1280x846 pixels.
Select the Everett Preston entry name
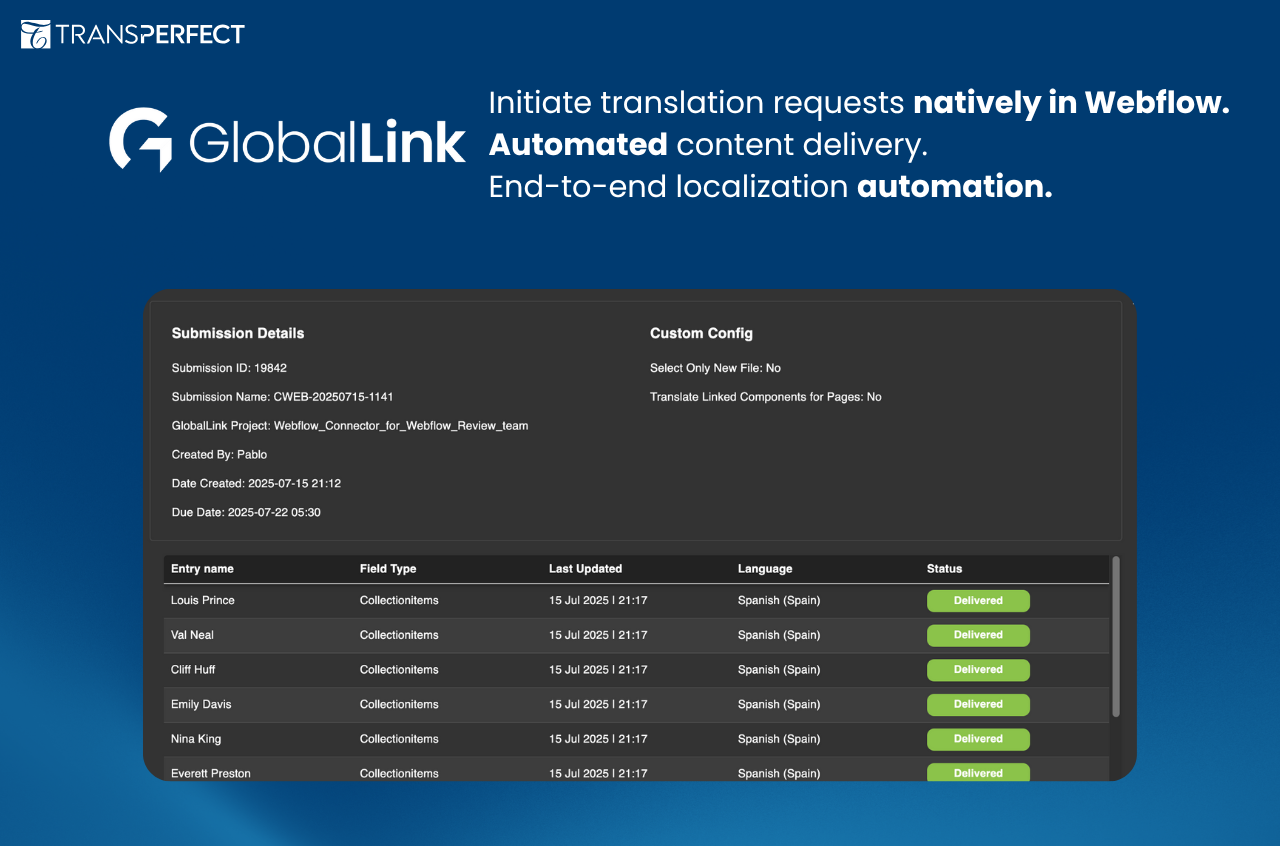tap(211, 773)
